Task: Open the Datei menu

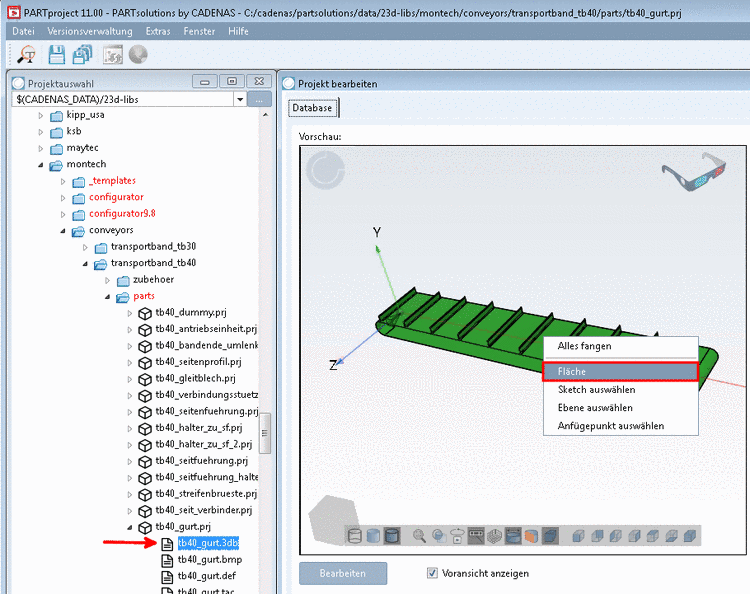Action: coord(23,31)
